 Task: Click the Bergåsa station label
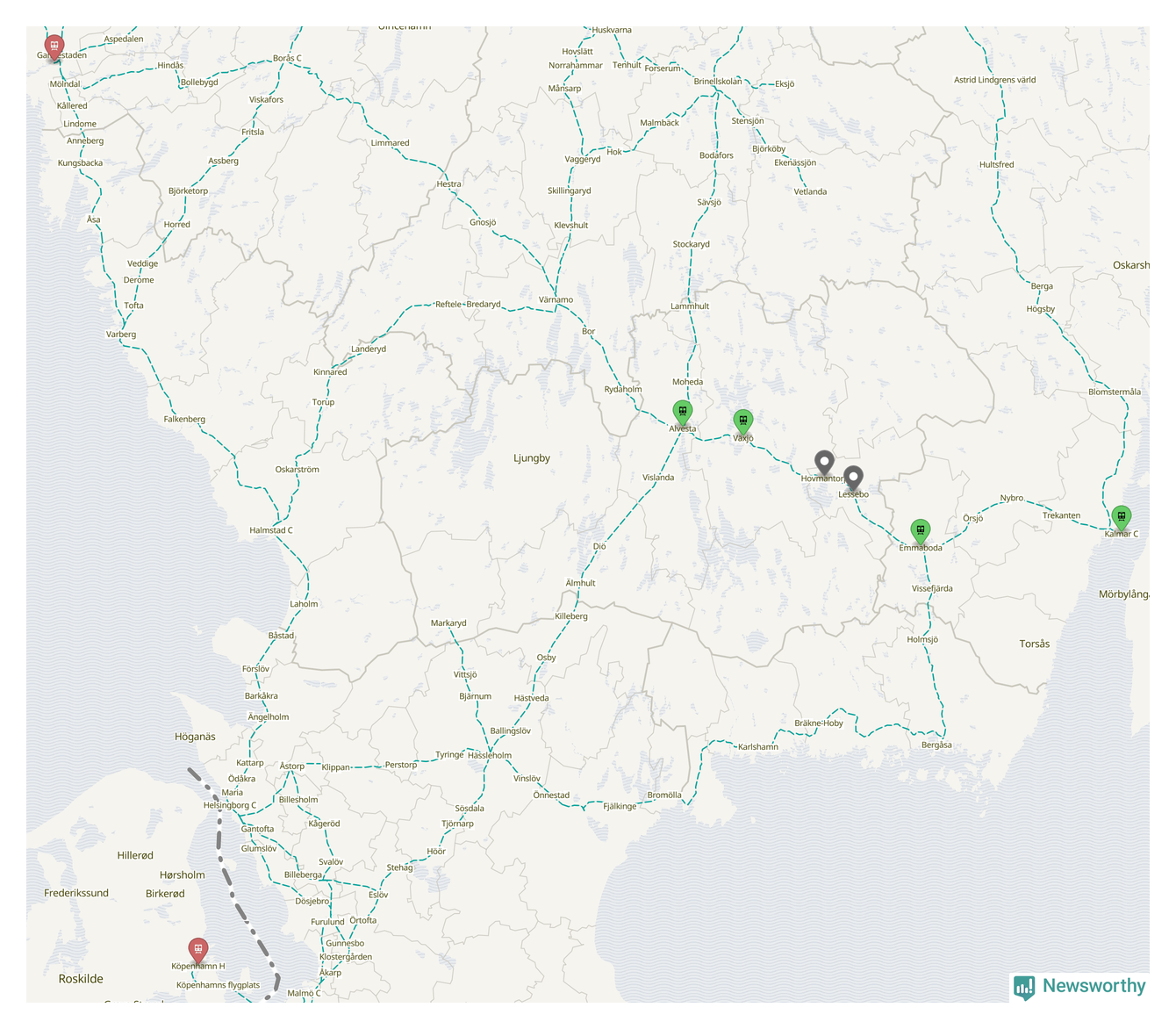937,745
